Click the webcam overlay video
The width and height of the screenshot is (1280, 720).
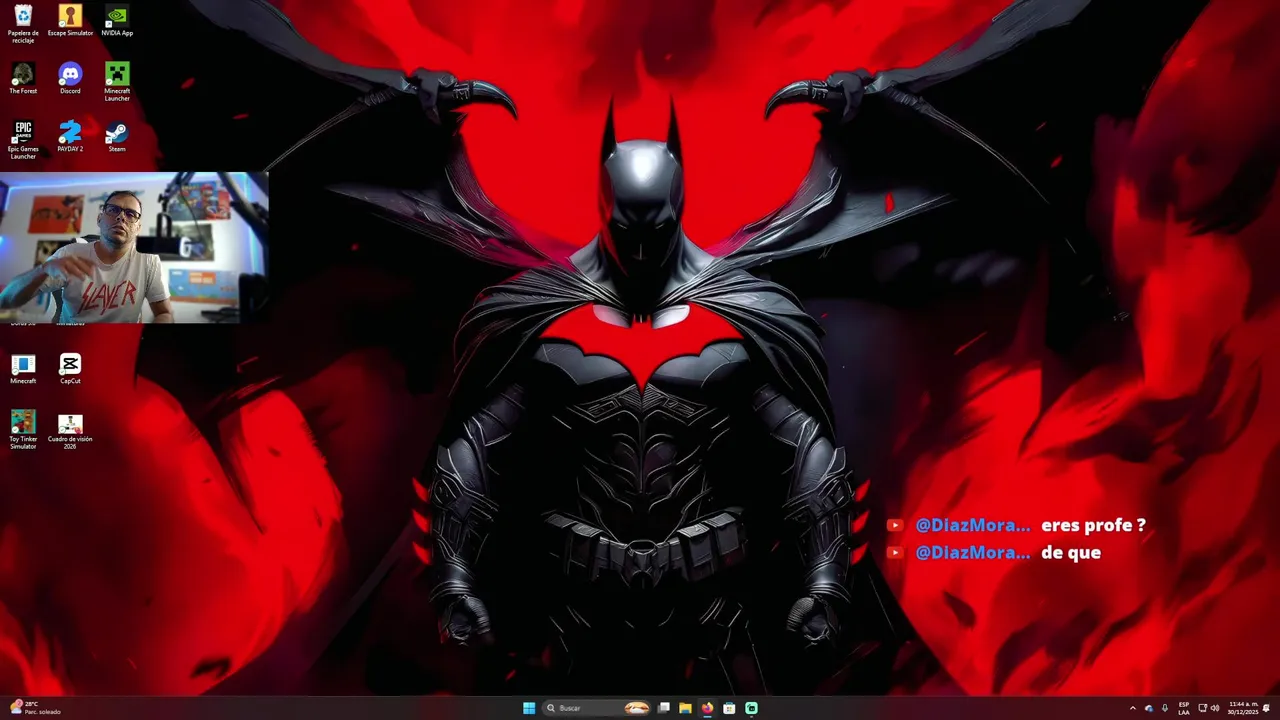coord(134,248)
